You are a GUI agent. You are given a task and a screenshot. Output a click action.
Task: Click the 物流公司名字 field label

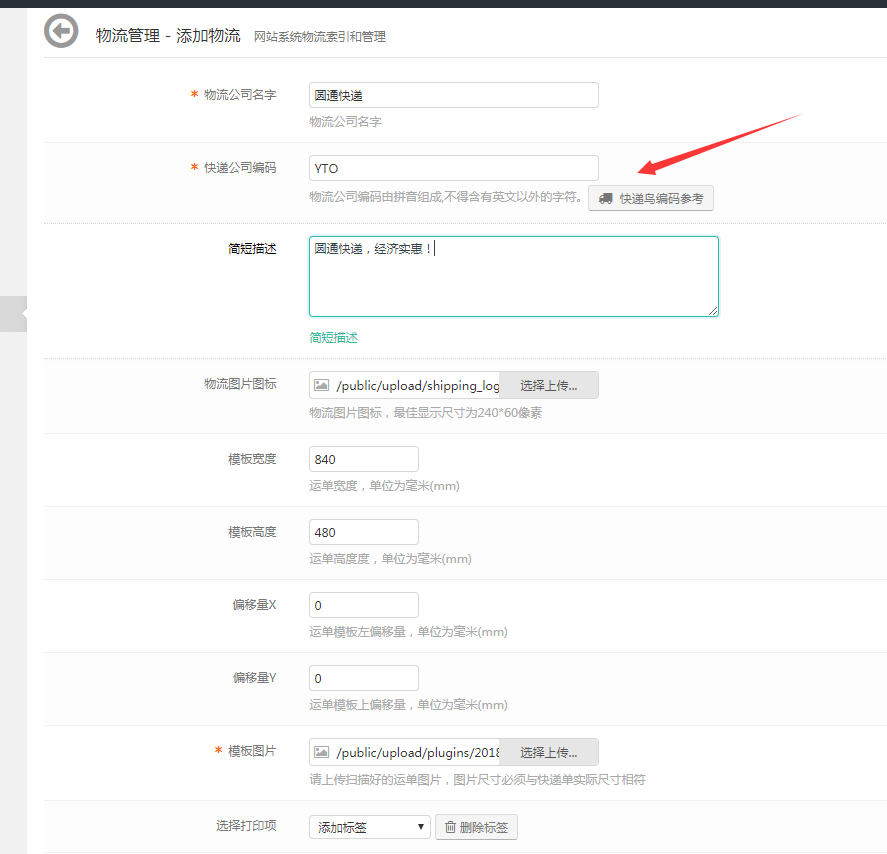[240, 95]
